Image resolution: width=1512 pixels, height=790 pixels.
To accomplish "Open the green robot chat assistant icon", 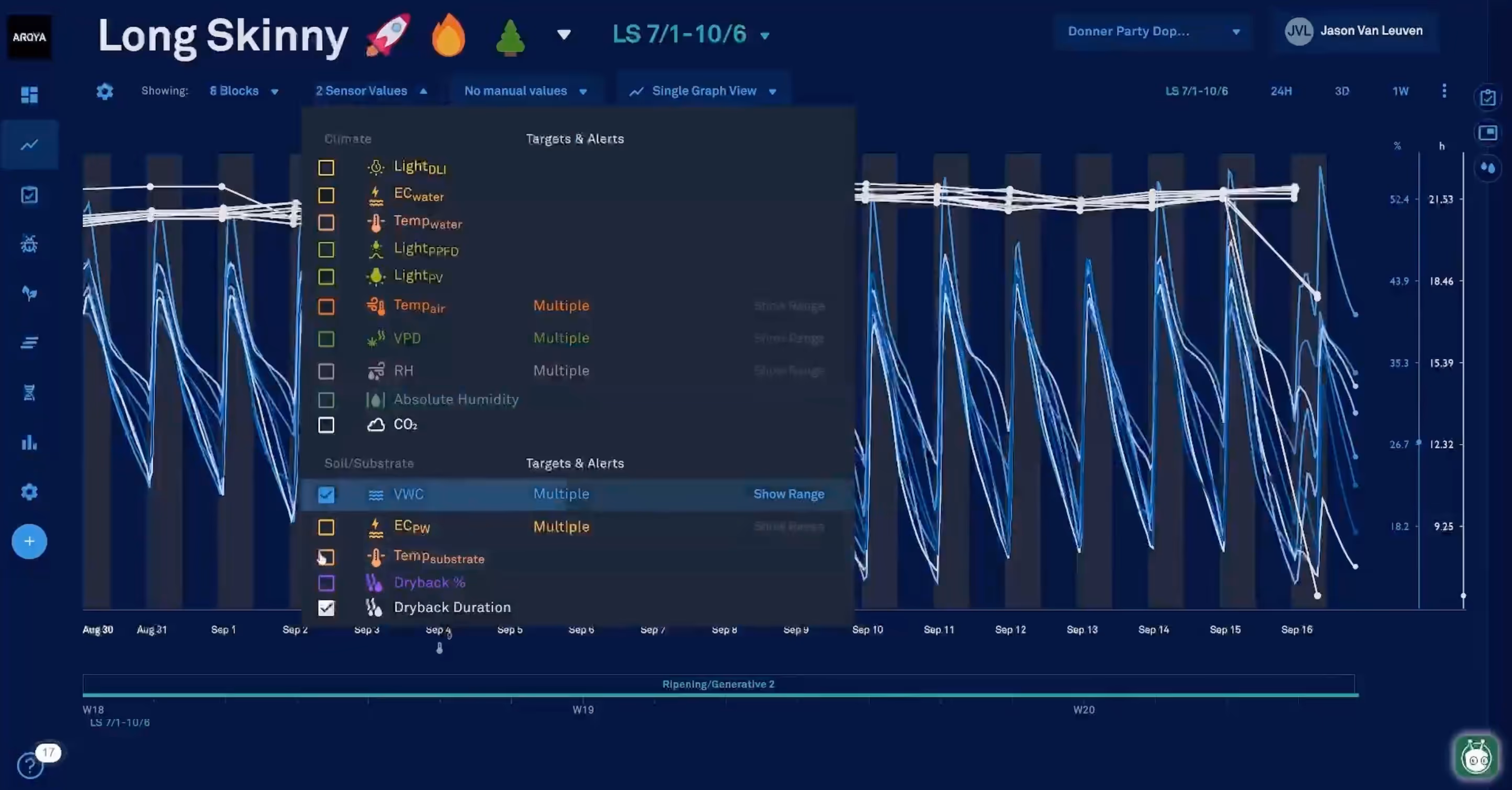I will [1476, 757].
